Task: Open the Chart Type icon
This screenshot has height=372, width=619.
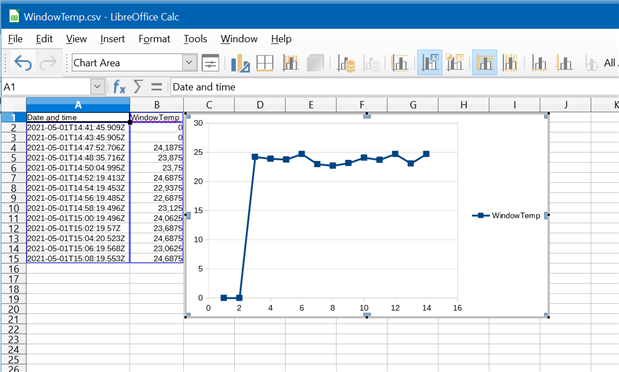Action: [x=240, y=63]
